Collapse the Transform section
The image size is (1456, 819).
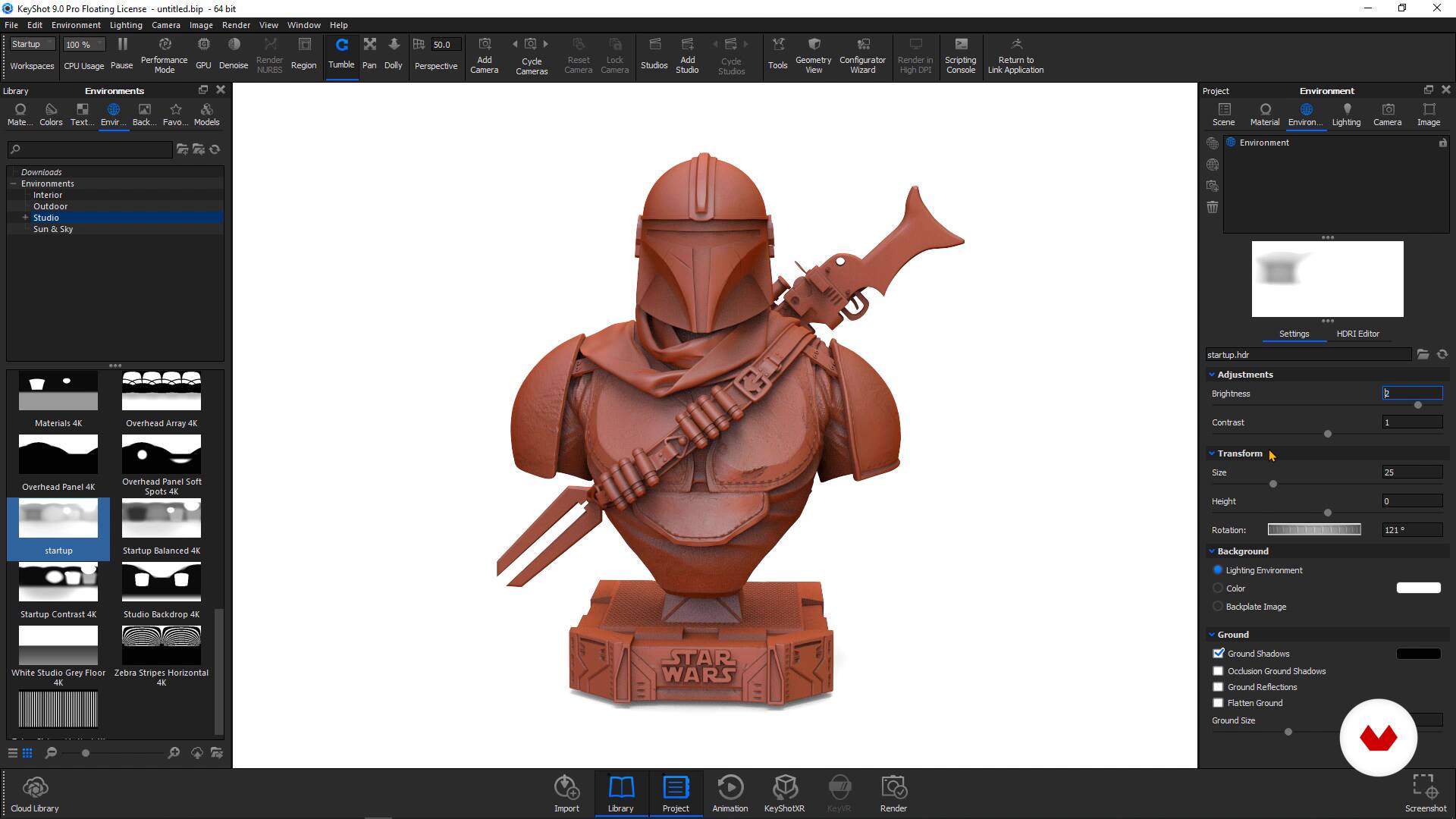pyautogui.click(x=1212, y=453)
